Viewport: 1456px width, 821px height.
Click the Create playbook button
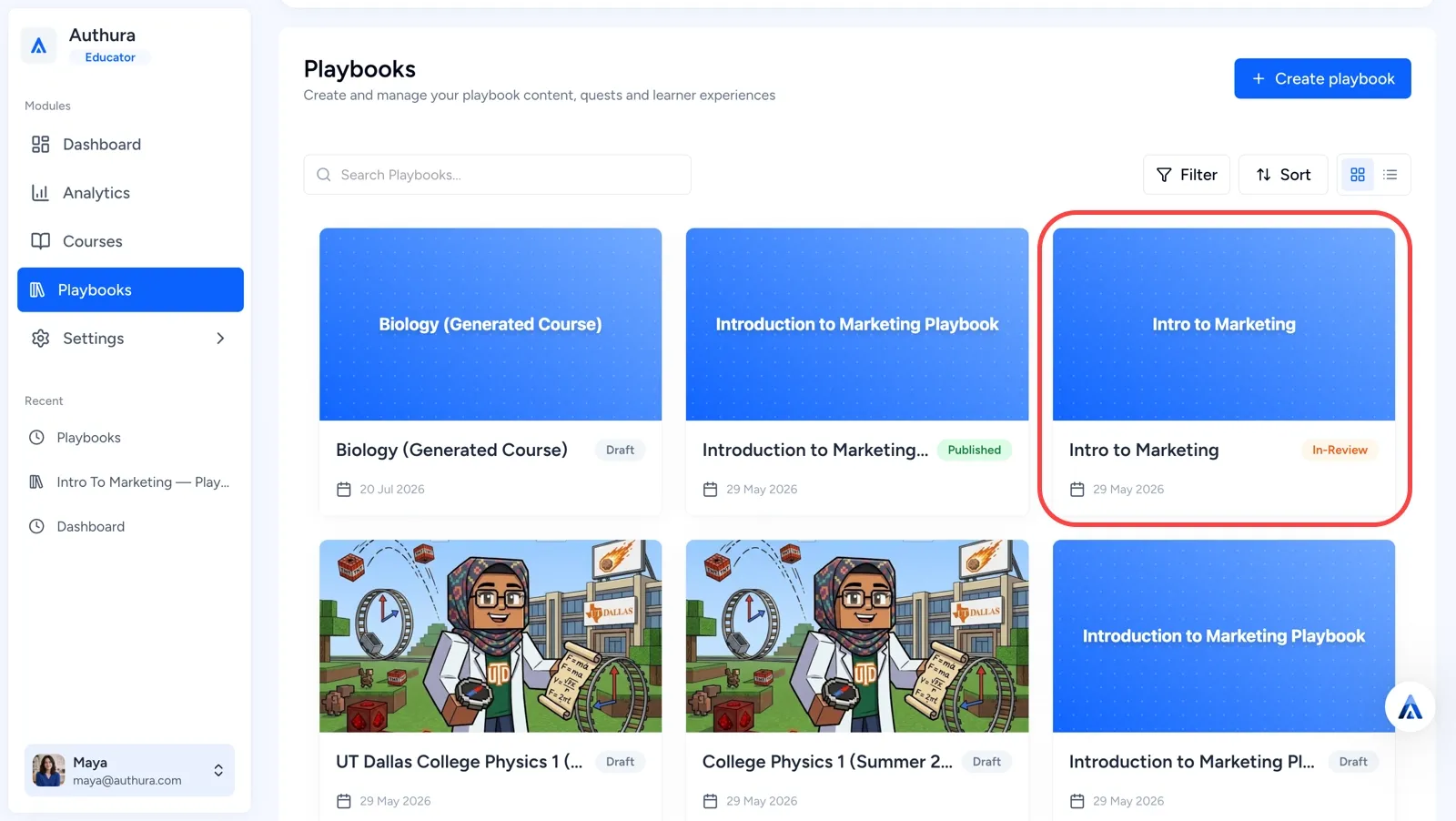click(x=1322, y=79)
